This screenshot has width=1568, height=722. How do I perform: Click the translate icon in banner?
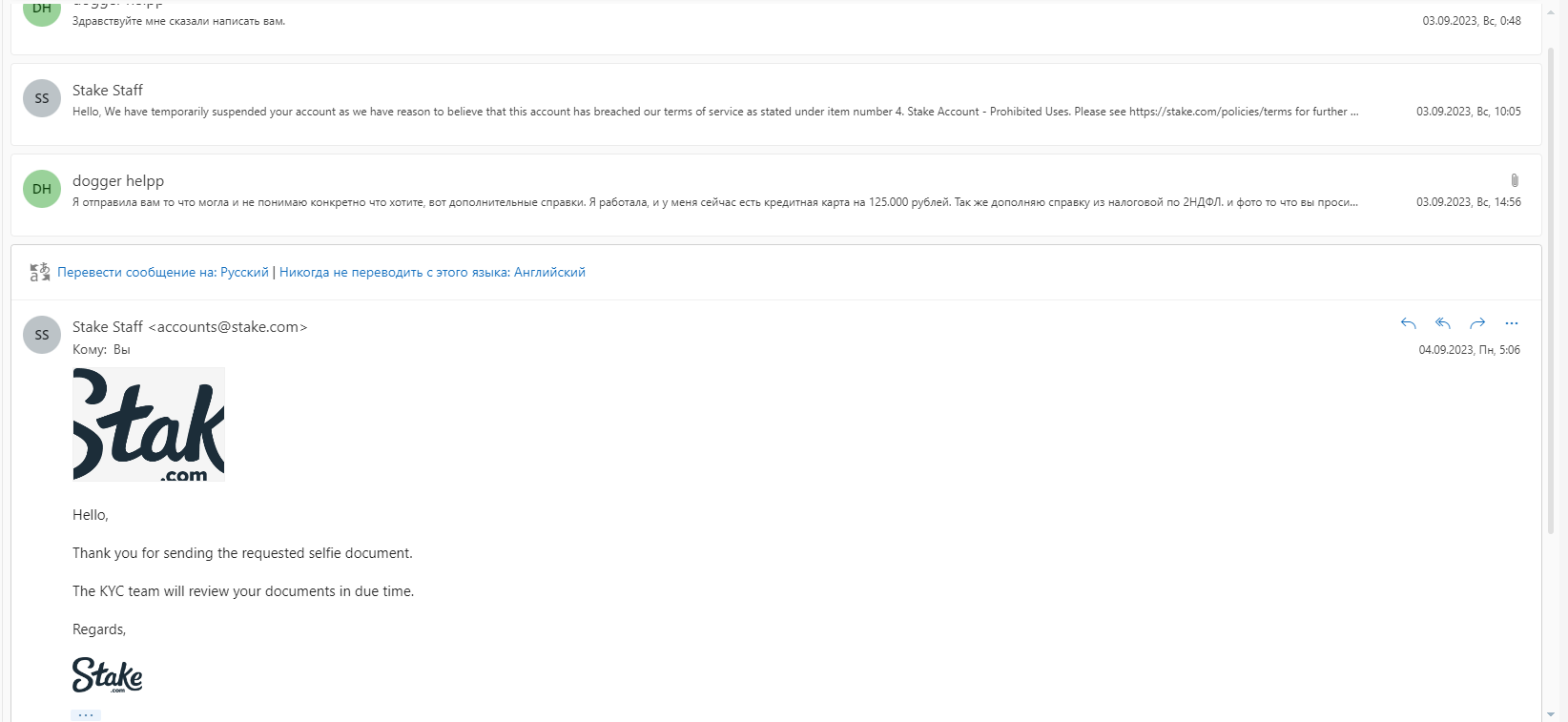point(40,272)
